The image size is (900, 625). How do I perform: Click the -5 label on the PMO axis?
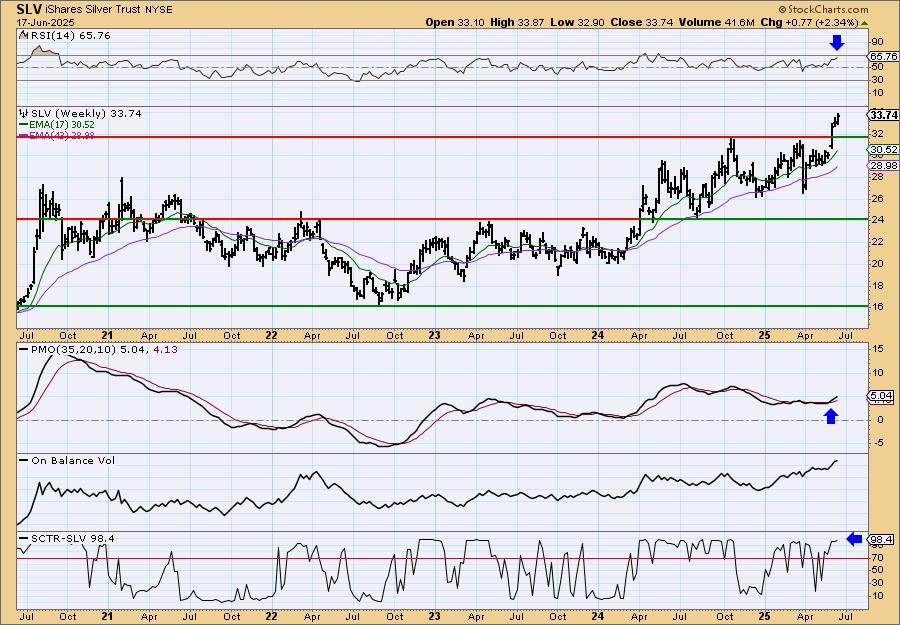pyautogui.click(x=877, y=442)
